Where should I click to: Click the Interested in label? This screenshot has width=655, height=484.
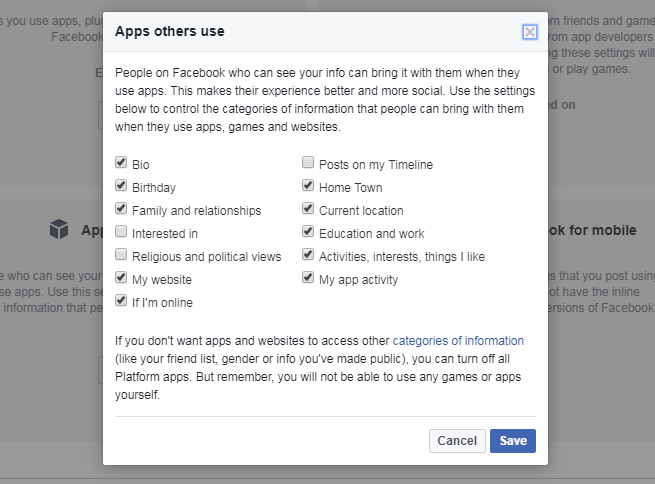[x=165, y=233]
